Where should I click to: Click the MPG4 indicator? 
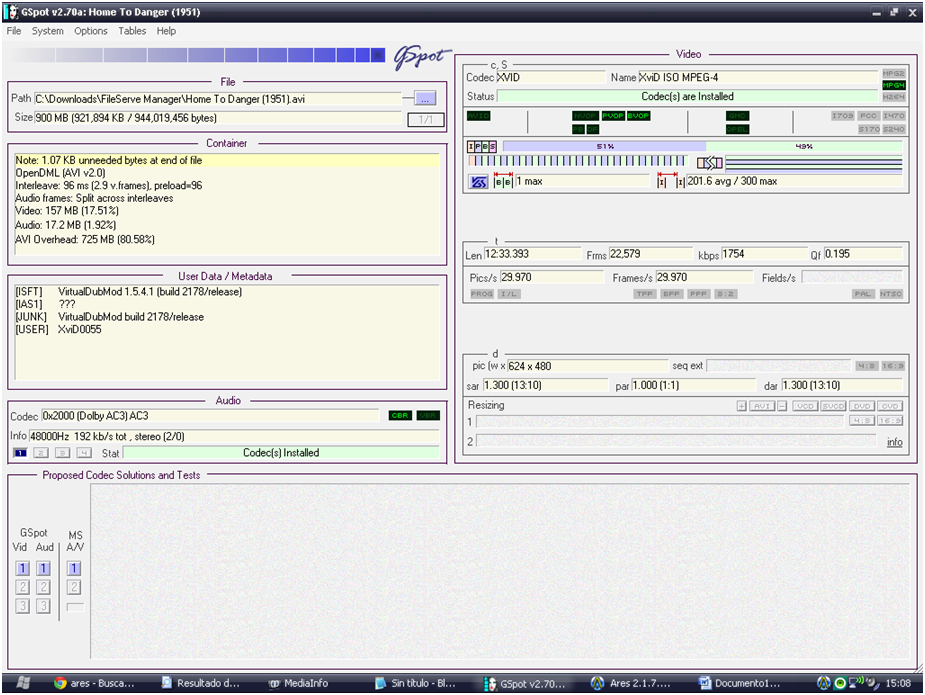pos(893,86)
